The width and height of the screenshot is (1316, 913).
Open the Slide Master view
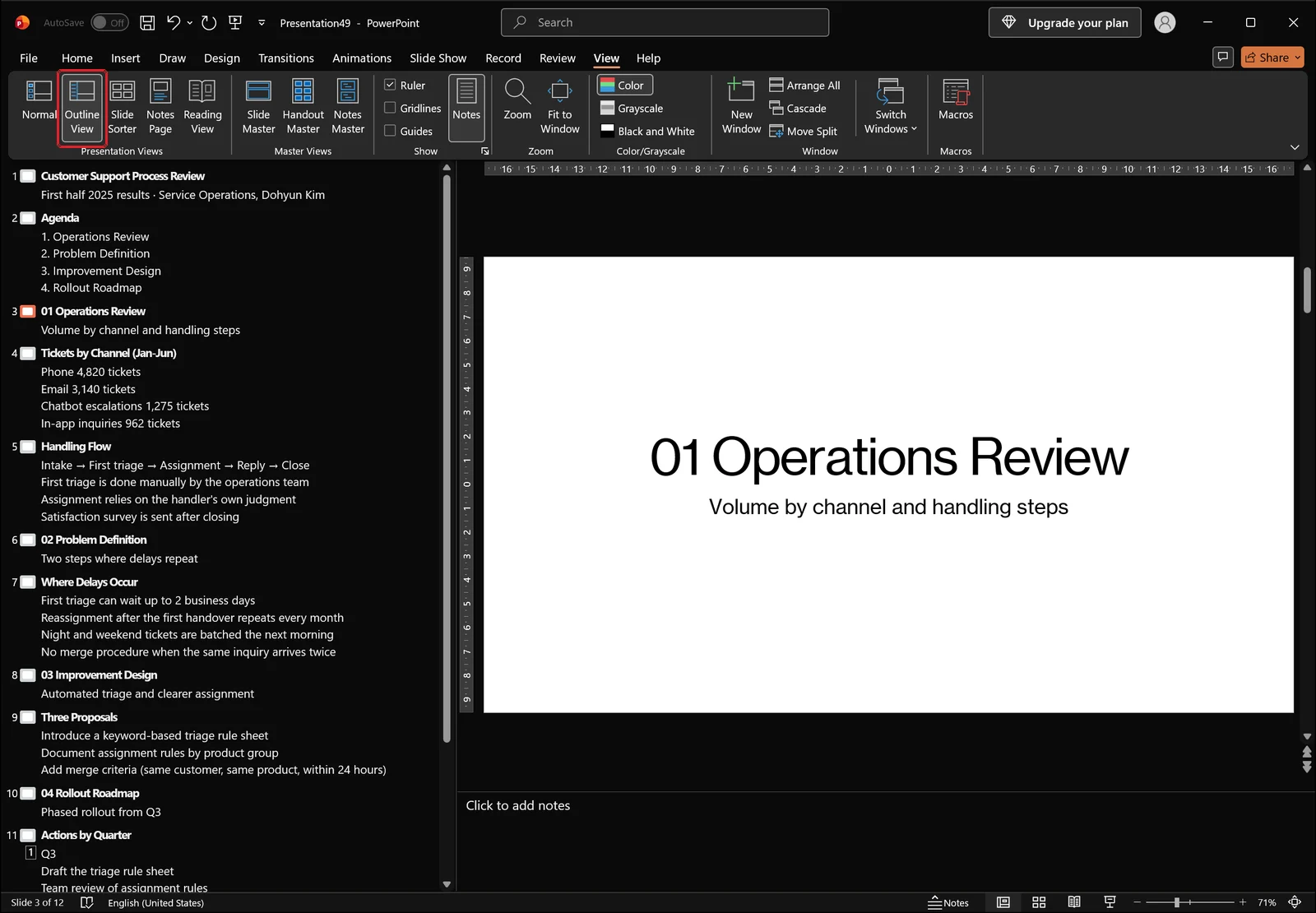click(258, 107)
